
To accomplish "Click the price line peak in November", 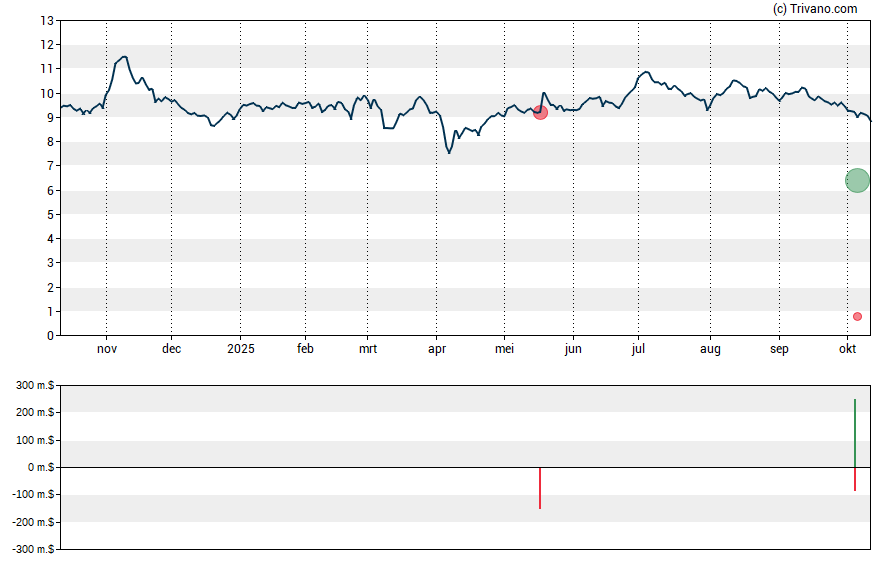I will (123, 57).
